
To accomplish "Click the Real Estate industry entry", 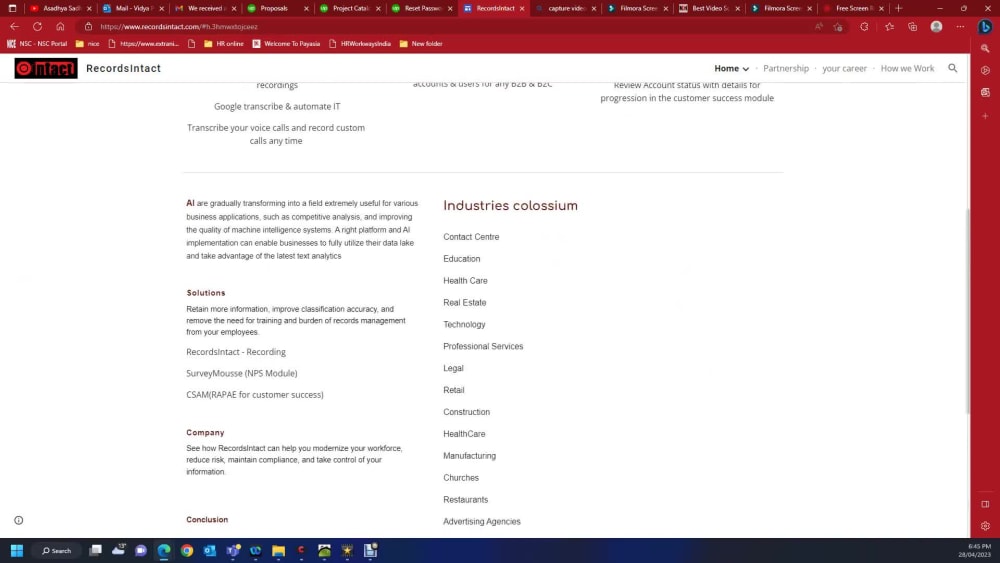I will [x=464, y=302].
